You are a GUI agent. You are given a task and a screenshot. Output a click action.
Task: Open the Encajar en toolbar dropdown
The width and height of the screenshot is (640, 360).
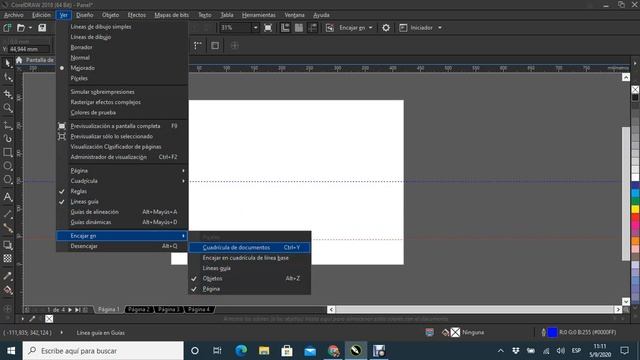point(371,28)
